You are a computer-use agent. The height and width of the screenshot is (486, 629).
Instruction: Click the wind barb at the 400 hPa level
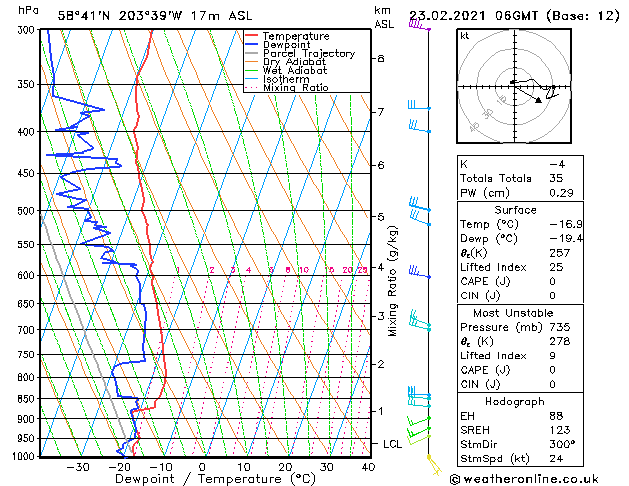(x=420, y=126)
